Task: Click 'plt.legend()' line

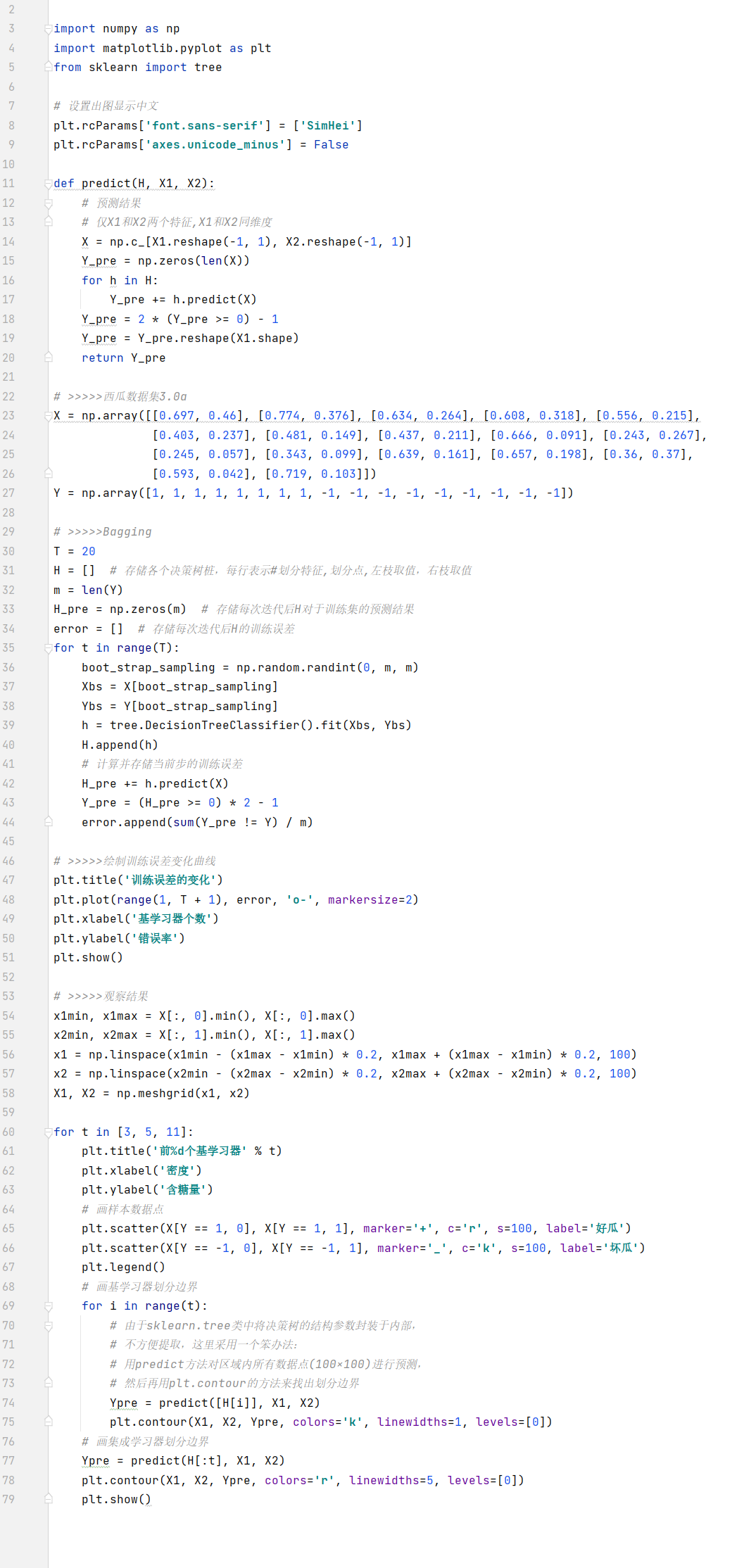Action: pyautogui.click(x=124, y=1267)
